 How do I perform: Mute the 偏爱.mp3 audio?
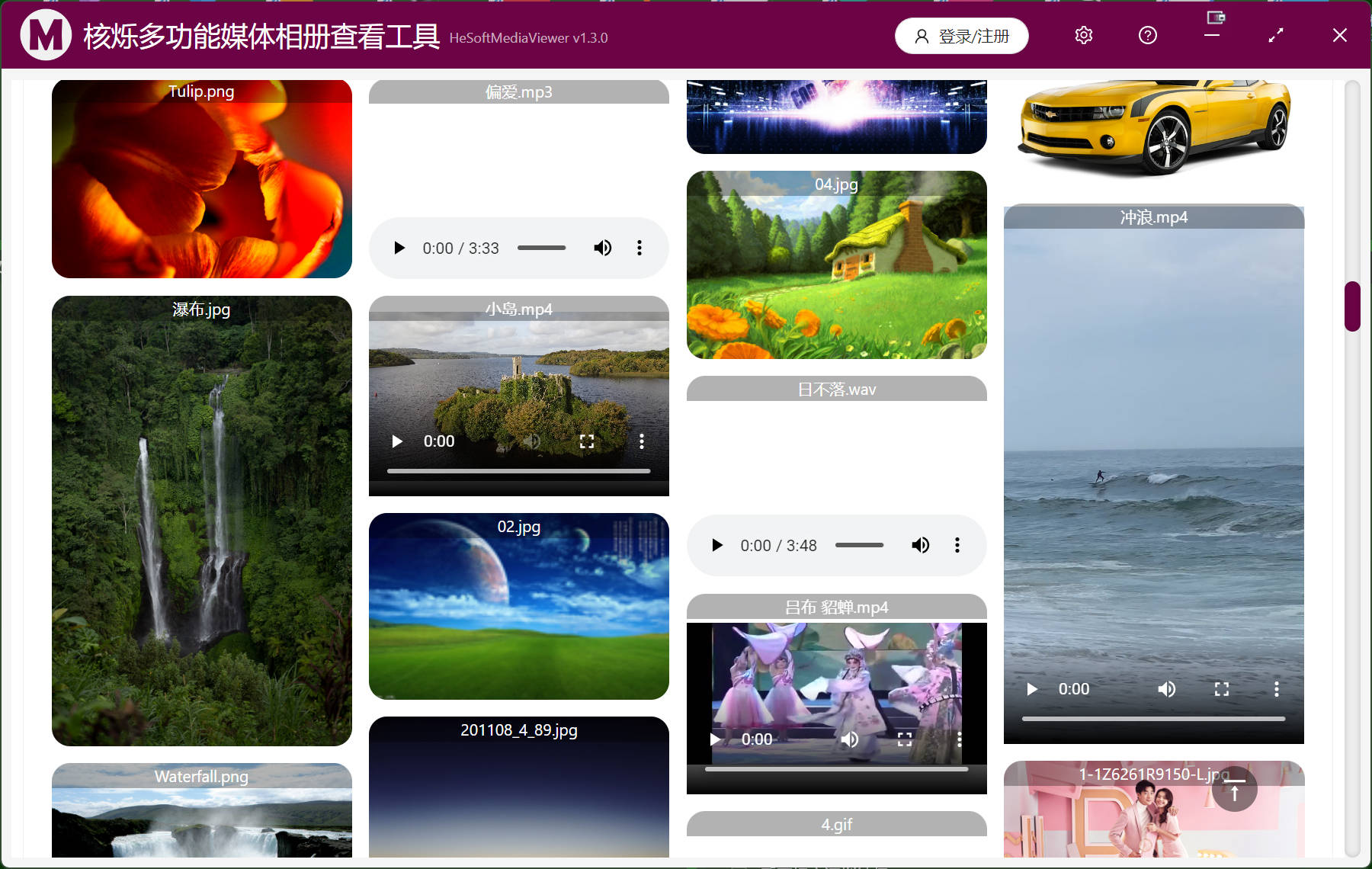603,248
